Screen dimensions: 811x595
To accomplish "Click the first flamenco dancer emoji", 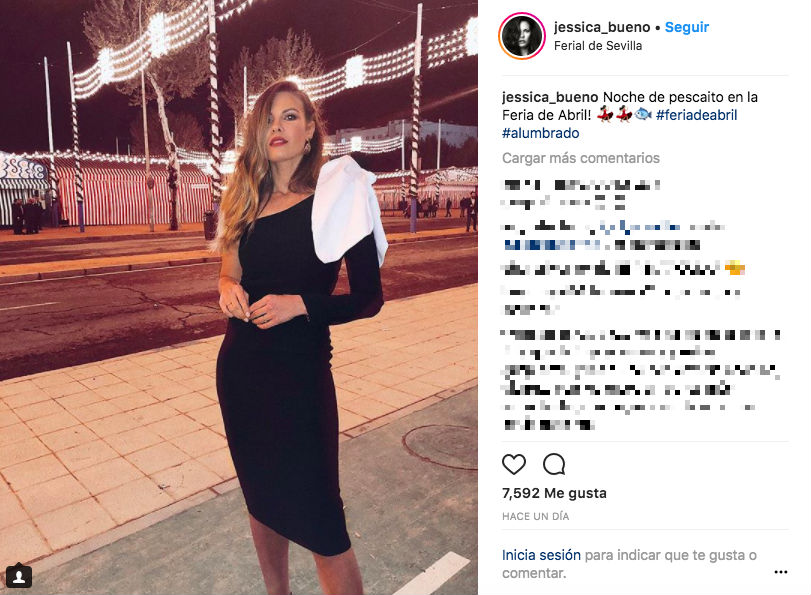I will tap(604, 114).
